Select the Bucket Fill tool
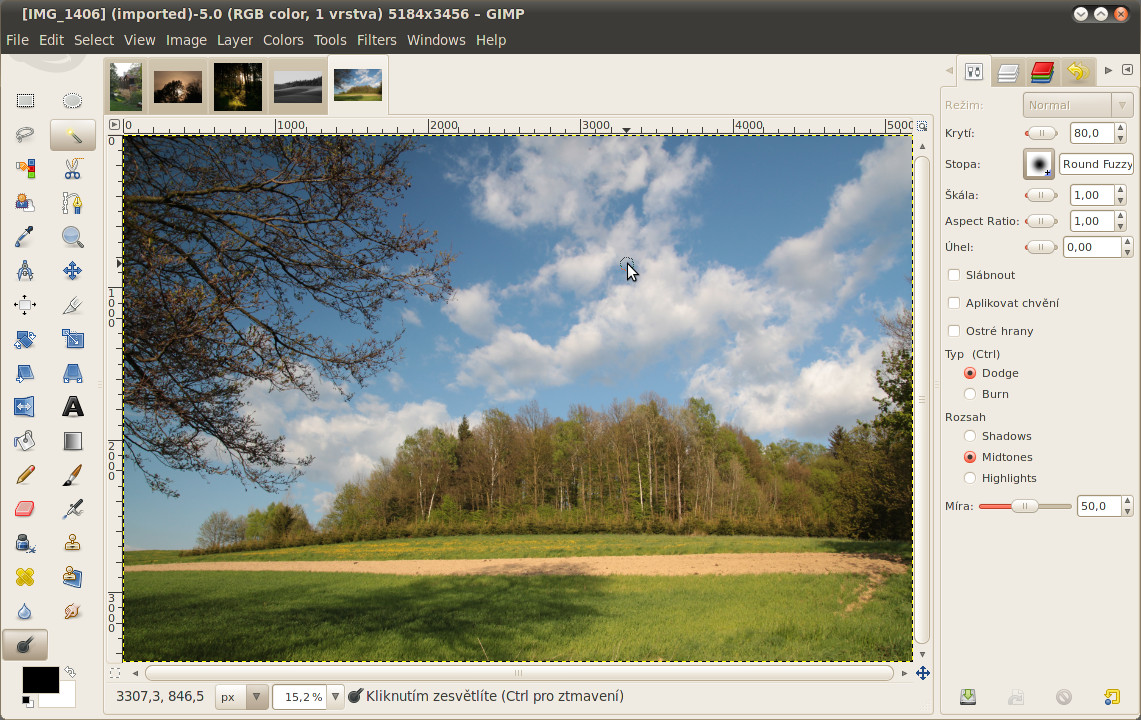 pyautogui.click(x=25, y=441)
